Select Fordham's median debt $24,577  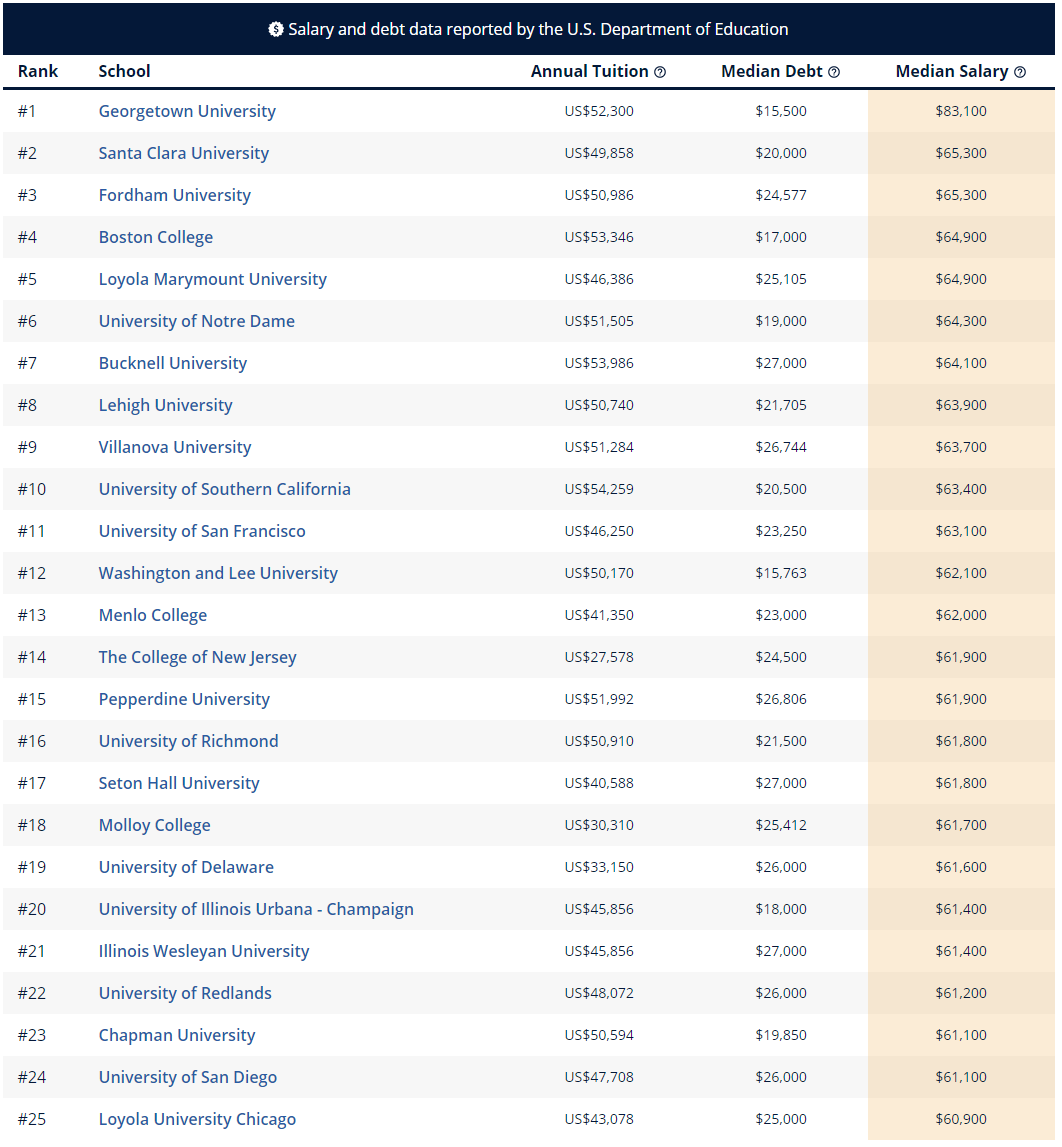tap(781, 195)
